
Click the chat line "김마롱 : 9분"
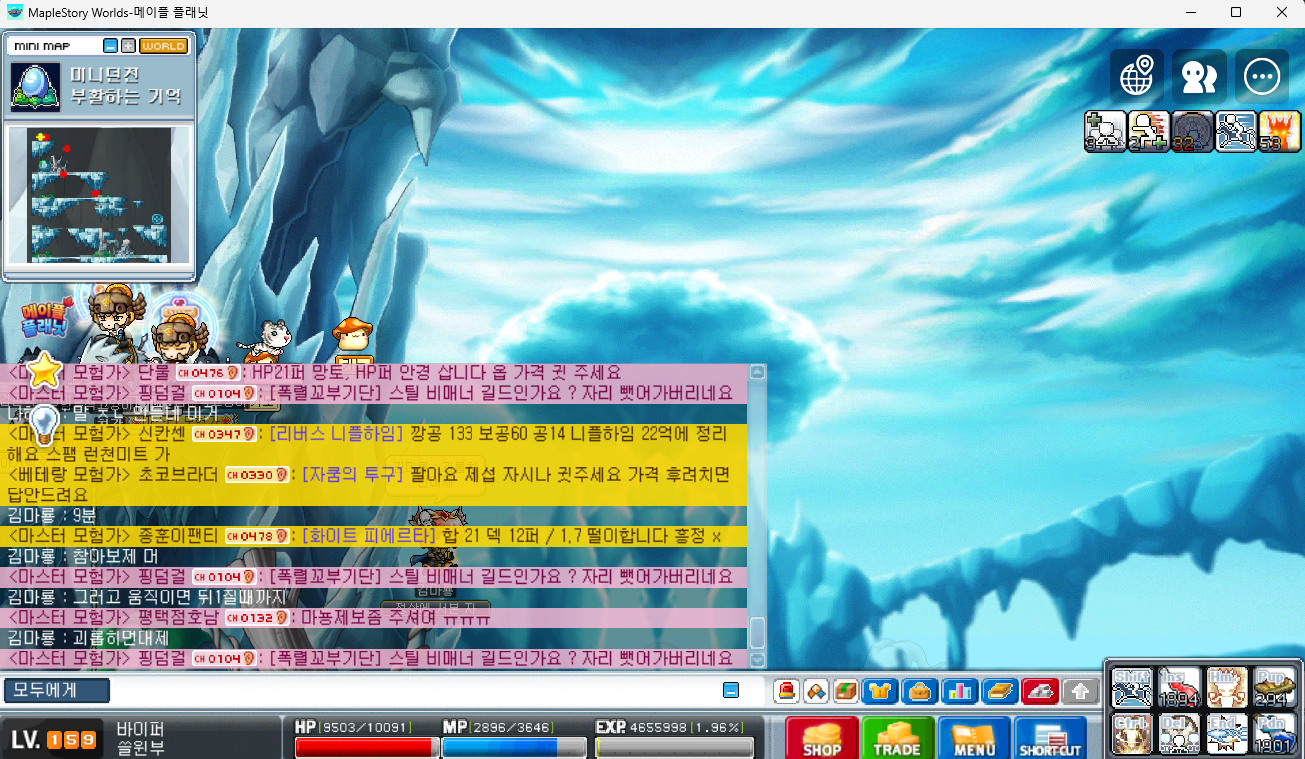pyautogui.click(x=52, y=515)
